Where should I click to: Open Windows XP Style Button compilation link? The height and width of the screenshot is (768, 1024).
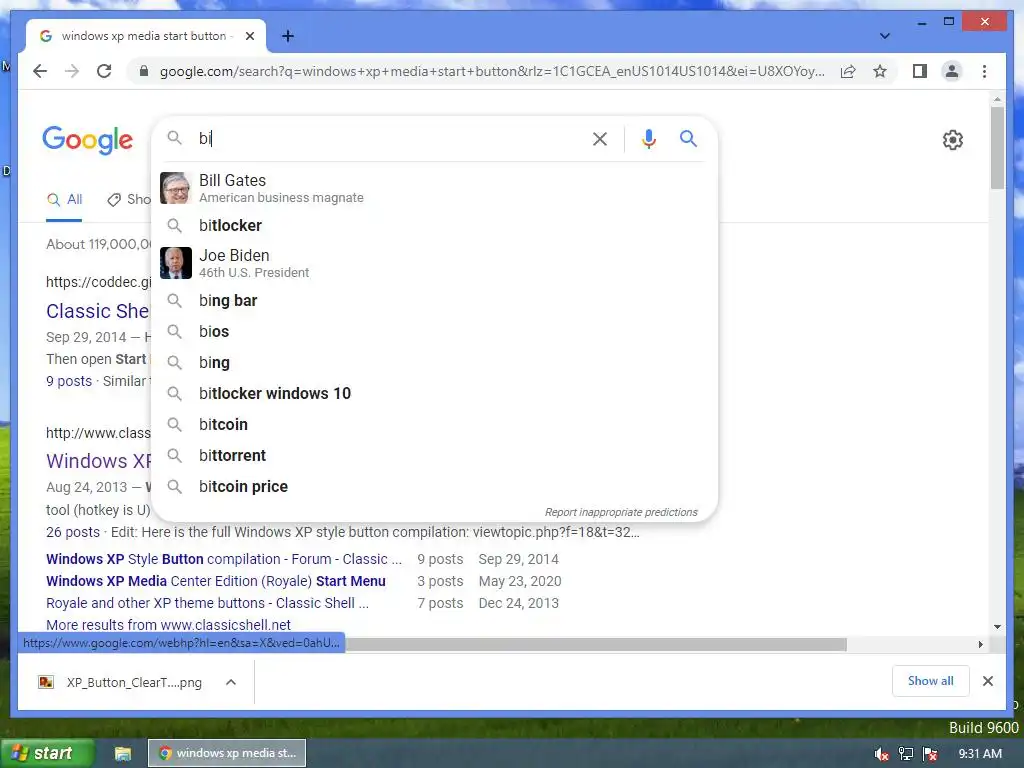(224, 559)
